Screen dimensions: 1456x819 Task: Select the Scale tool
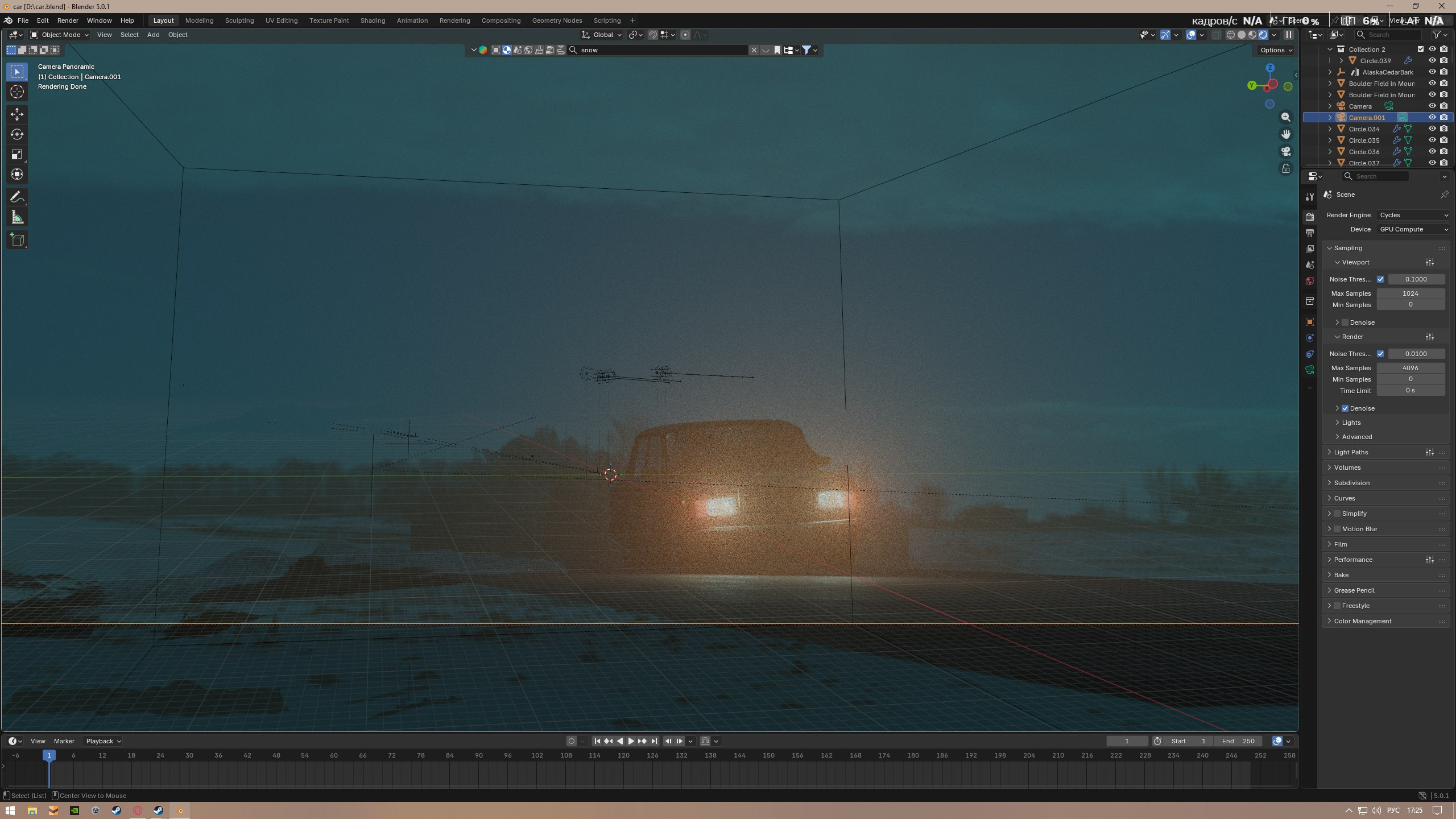pyautogui.click(x=17, y=154)
